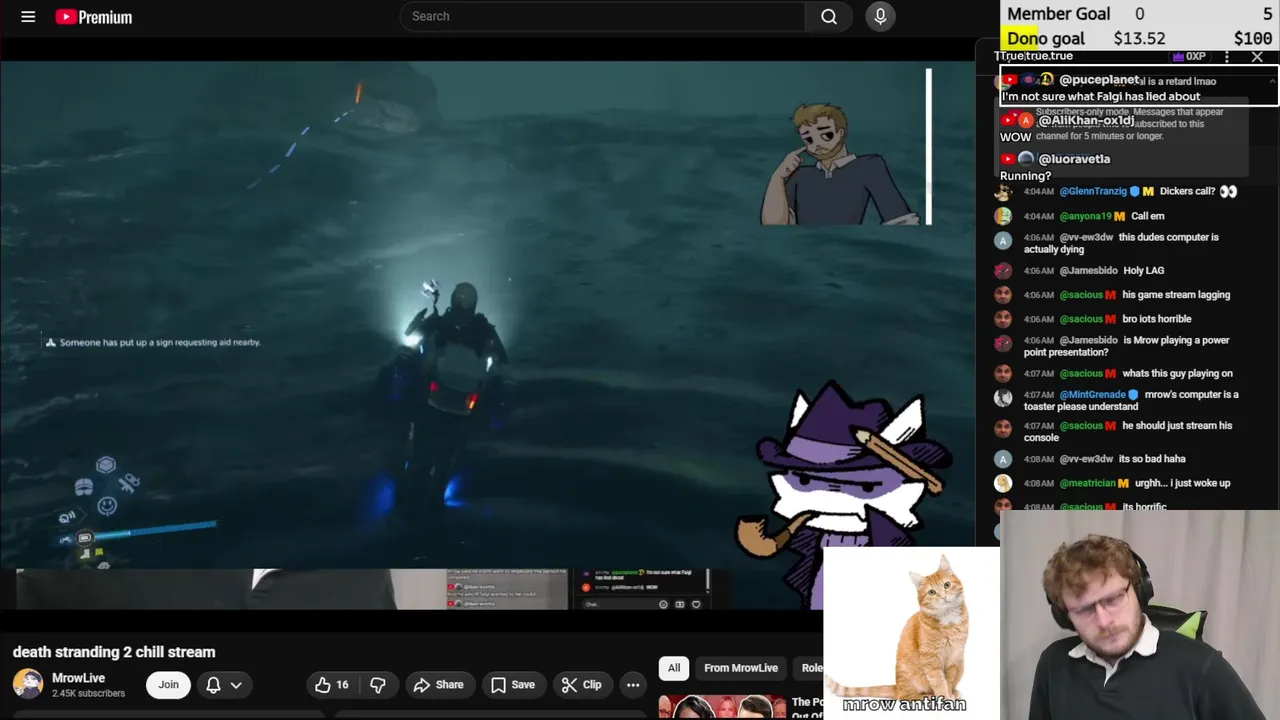Open more actions ellipsis under the video

click(x=633, y=685)
